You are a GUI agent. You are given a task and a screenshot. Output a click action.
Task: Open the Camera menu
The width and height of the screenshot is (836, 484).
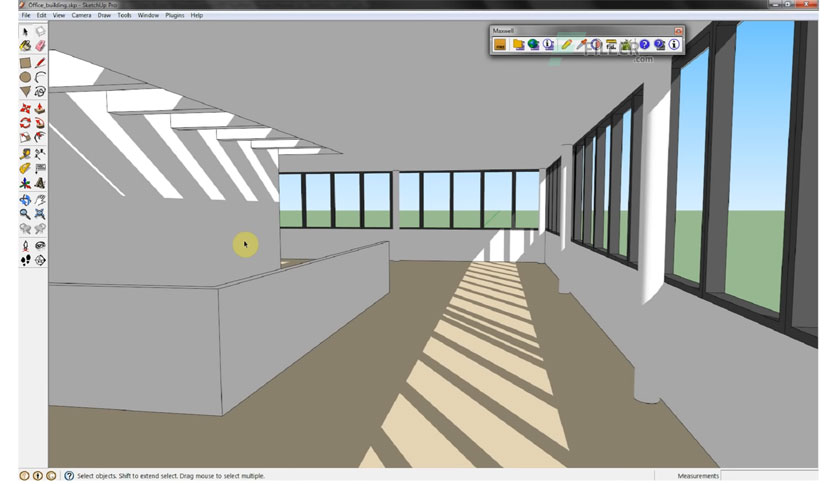coord(82,15)
